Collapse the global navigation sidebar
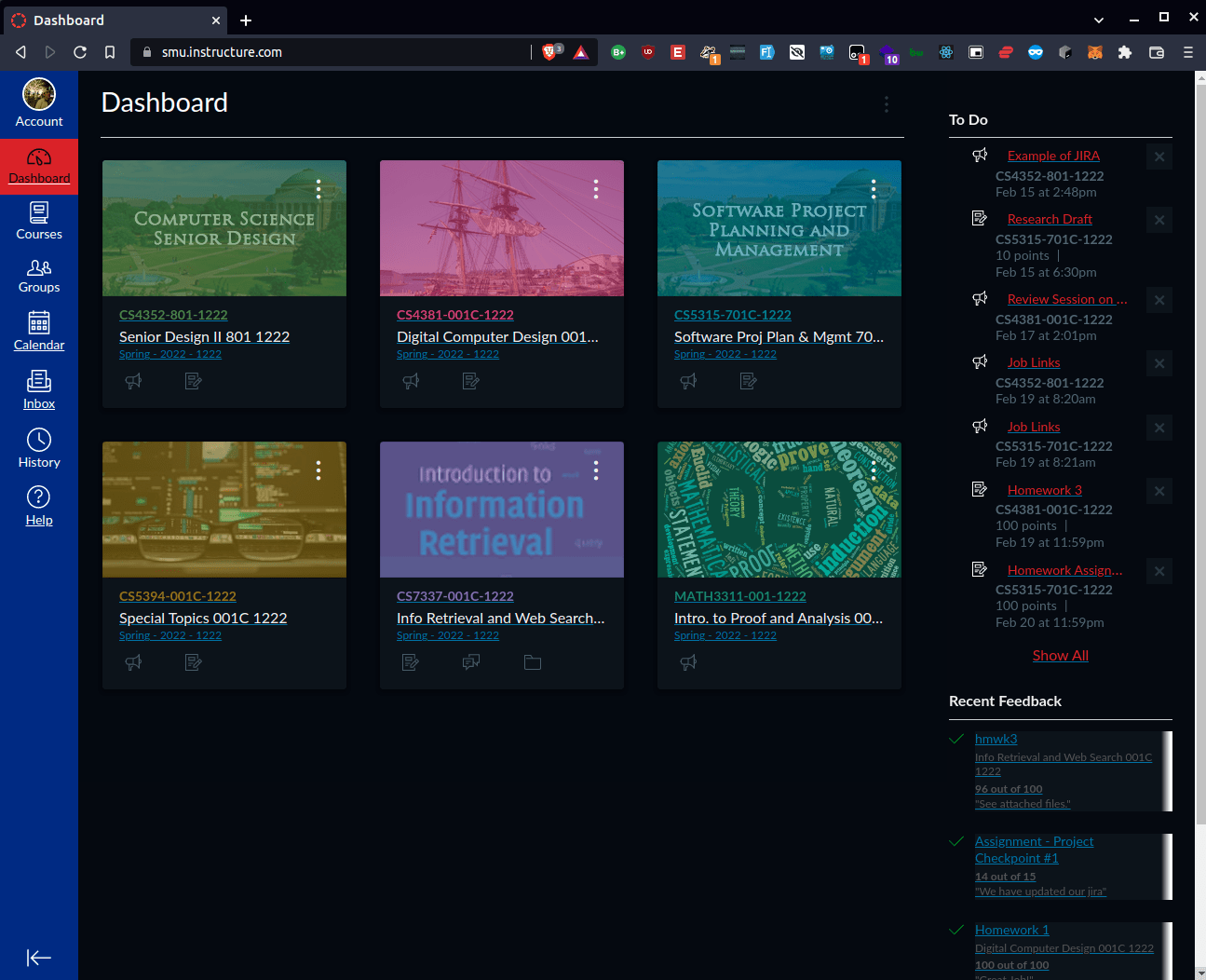This screenshot has height=980, width=1206. pos(39,958)
